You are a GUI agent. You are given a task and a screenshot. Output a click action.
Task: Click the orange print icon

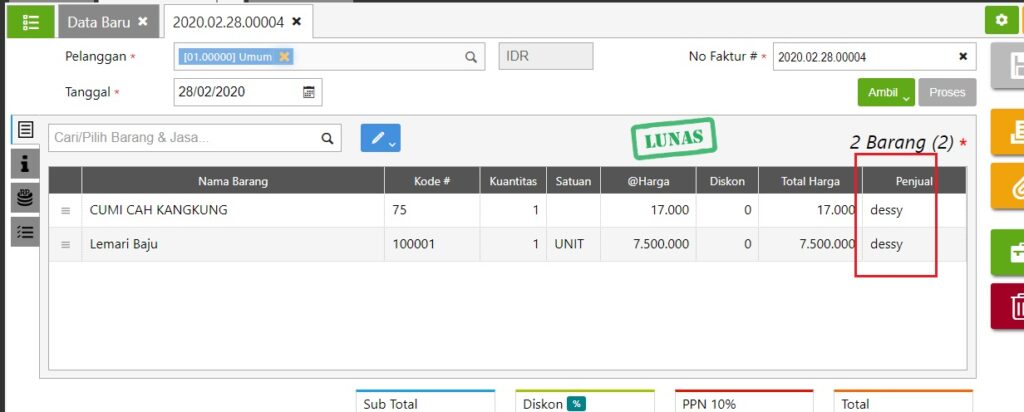[1012, 131]
